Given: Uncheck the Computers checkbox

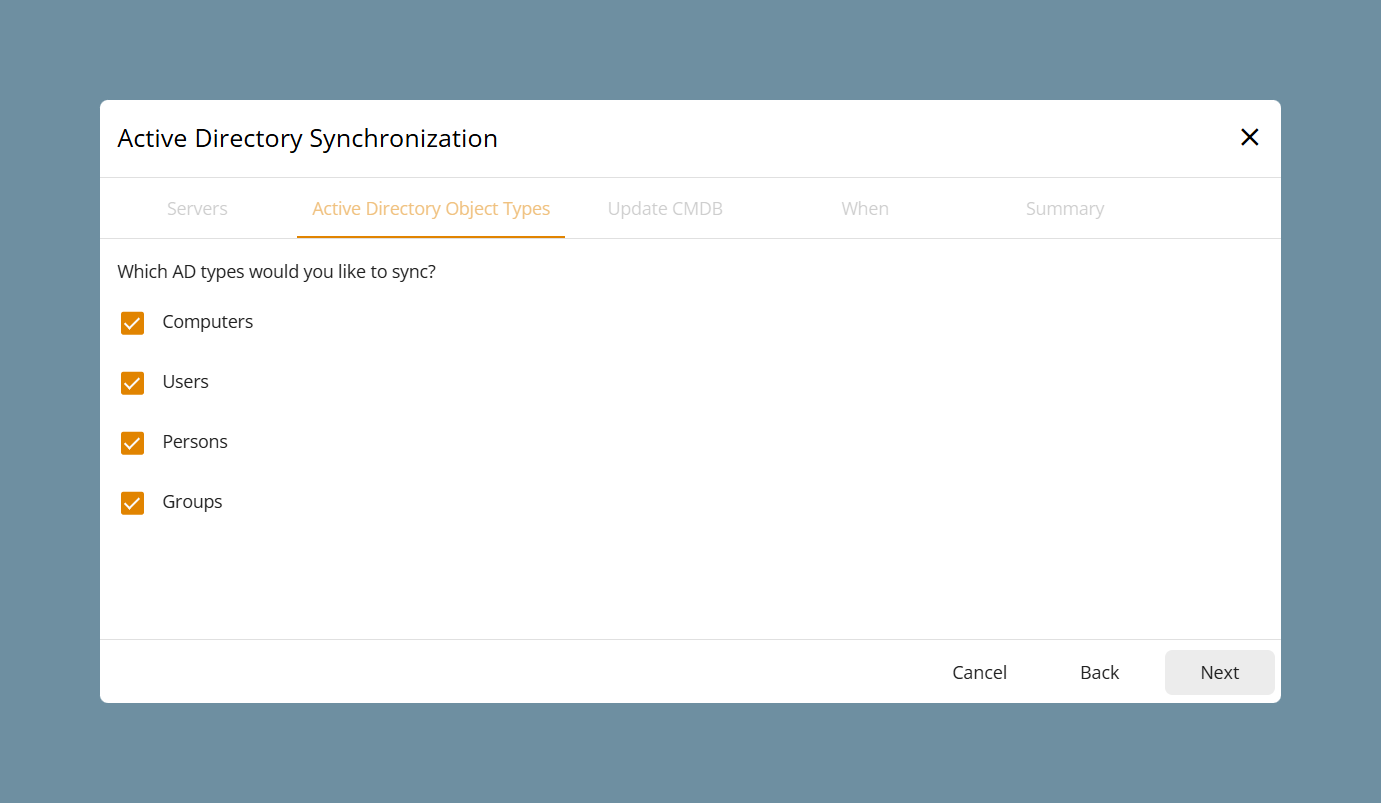Looking at the screenshot, I should (x=132, y=323).
